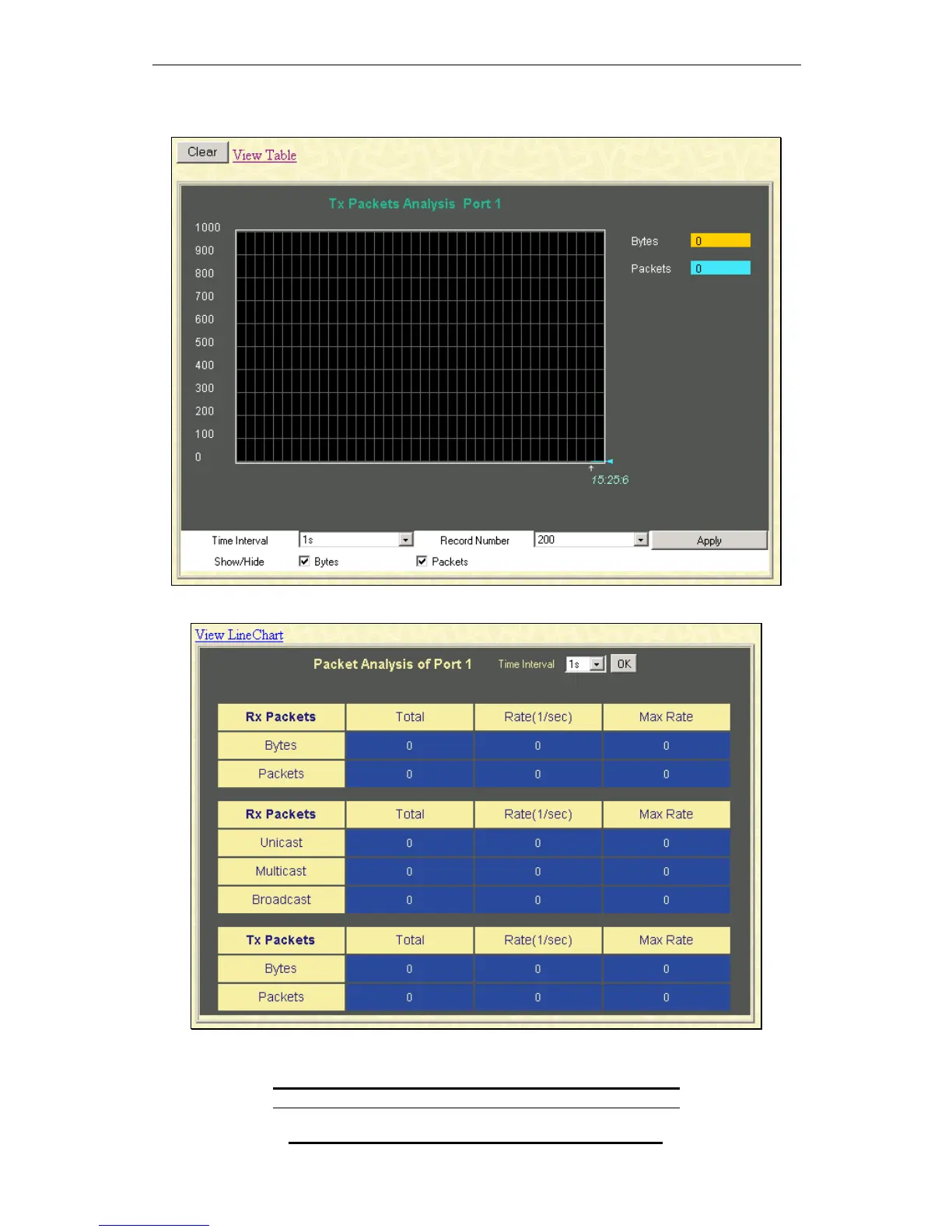This screenshot has width=952, height=1232.
Task: Select the first Rx Packets header cell
Action: tap(281, 717)
